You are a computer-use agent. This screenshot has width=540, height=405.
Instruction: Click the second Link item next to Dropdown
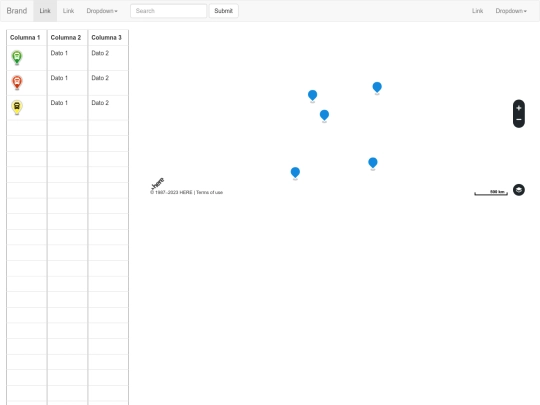[x=68, y=11]
